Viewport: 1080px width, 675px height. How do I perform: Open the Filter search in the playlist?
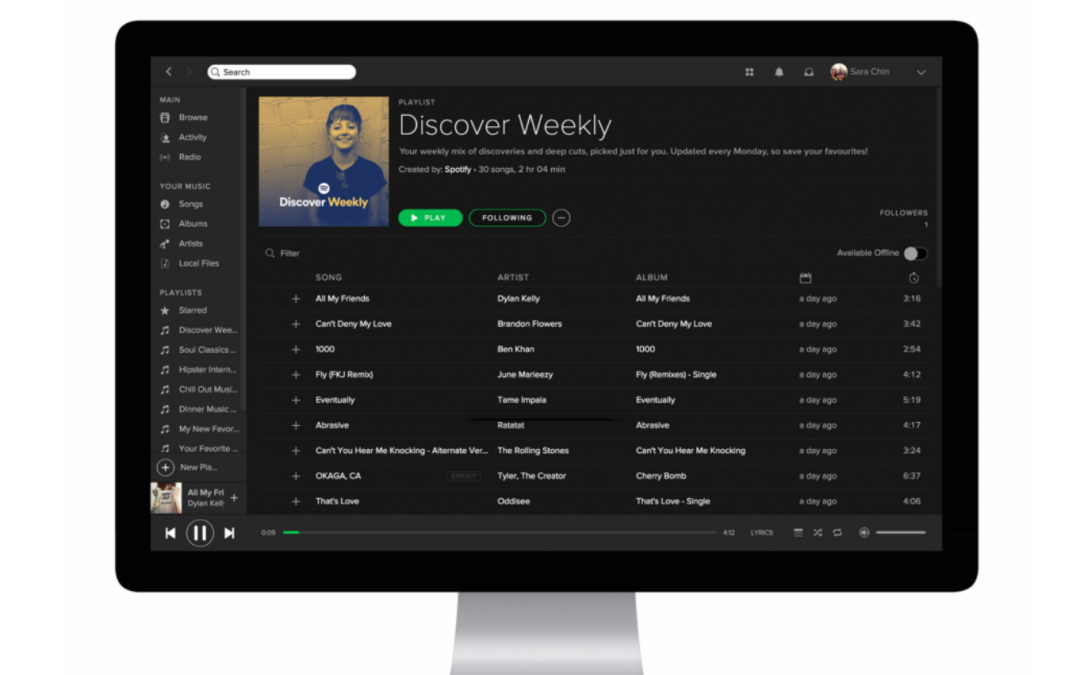(281, 253)
